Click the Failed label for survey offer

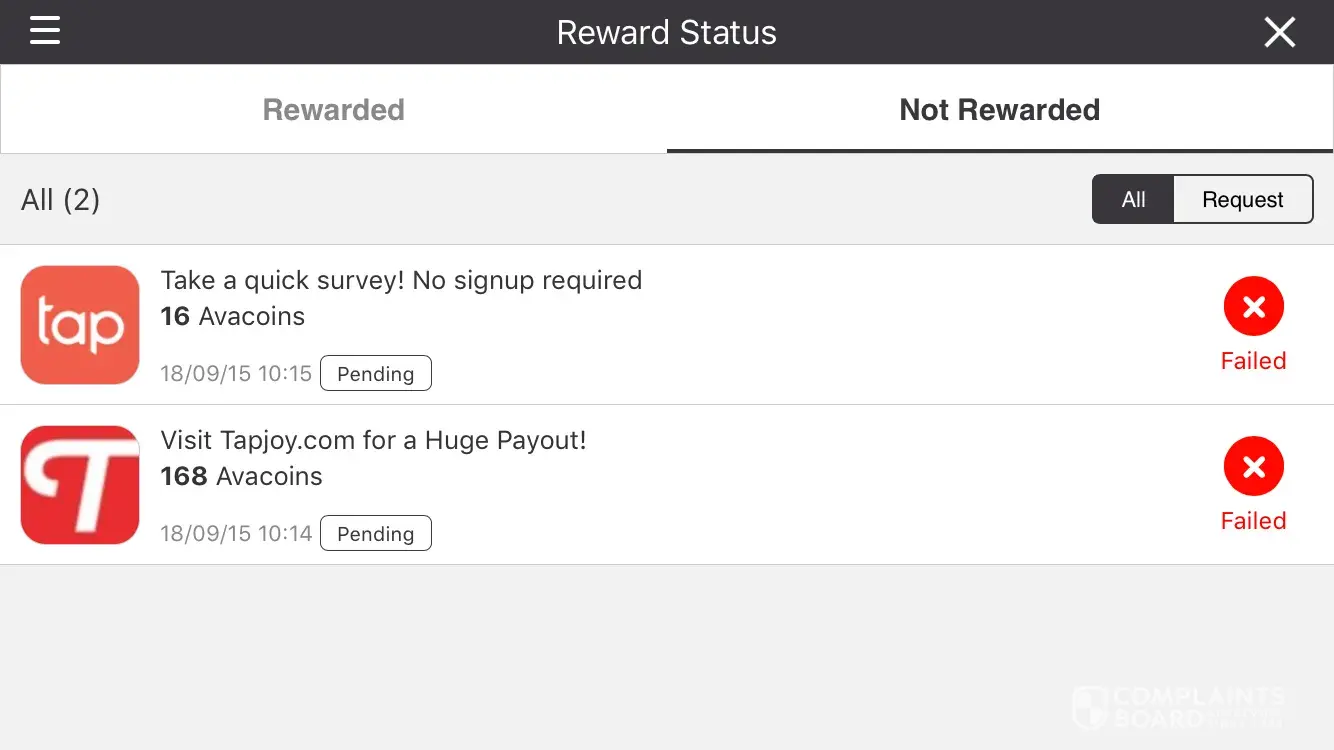click(x=1253, y=361)
